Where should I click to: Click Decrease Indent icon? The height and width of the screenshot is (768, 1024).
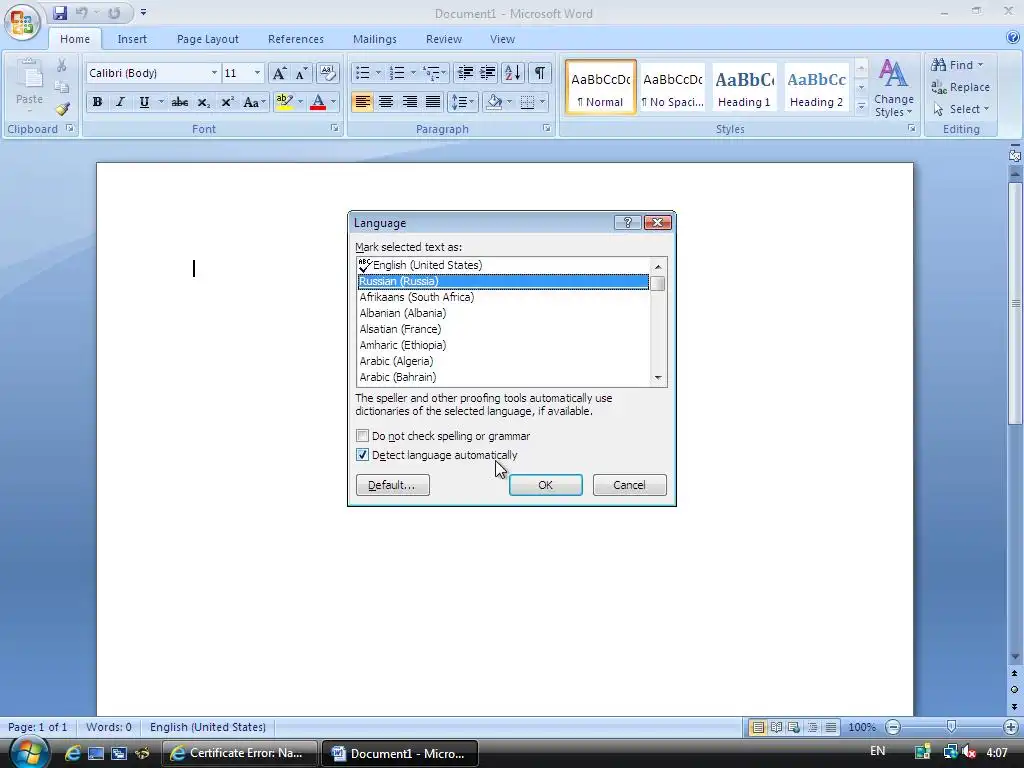coord(465,72)
